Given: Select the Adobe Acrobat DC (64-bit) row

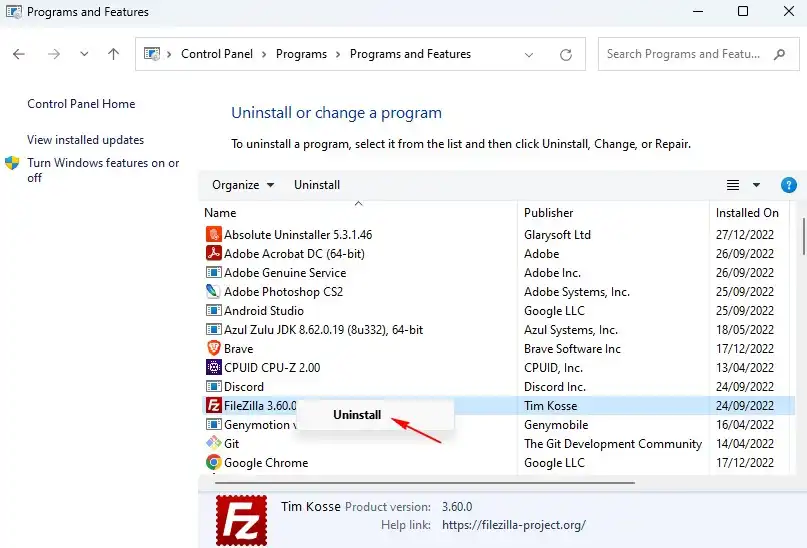Looking at the screenshot, I should point(497,254).
